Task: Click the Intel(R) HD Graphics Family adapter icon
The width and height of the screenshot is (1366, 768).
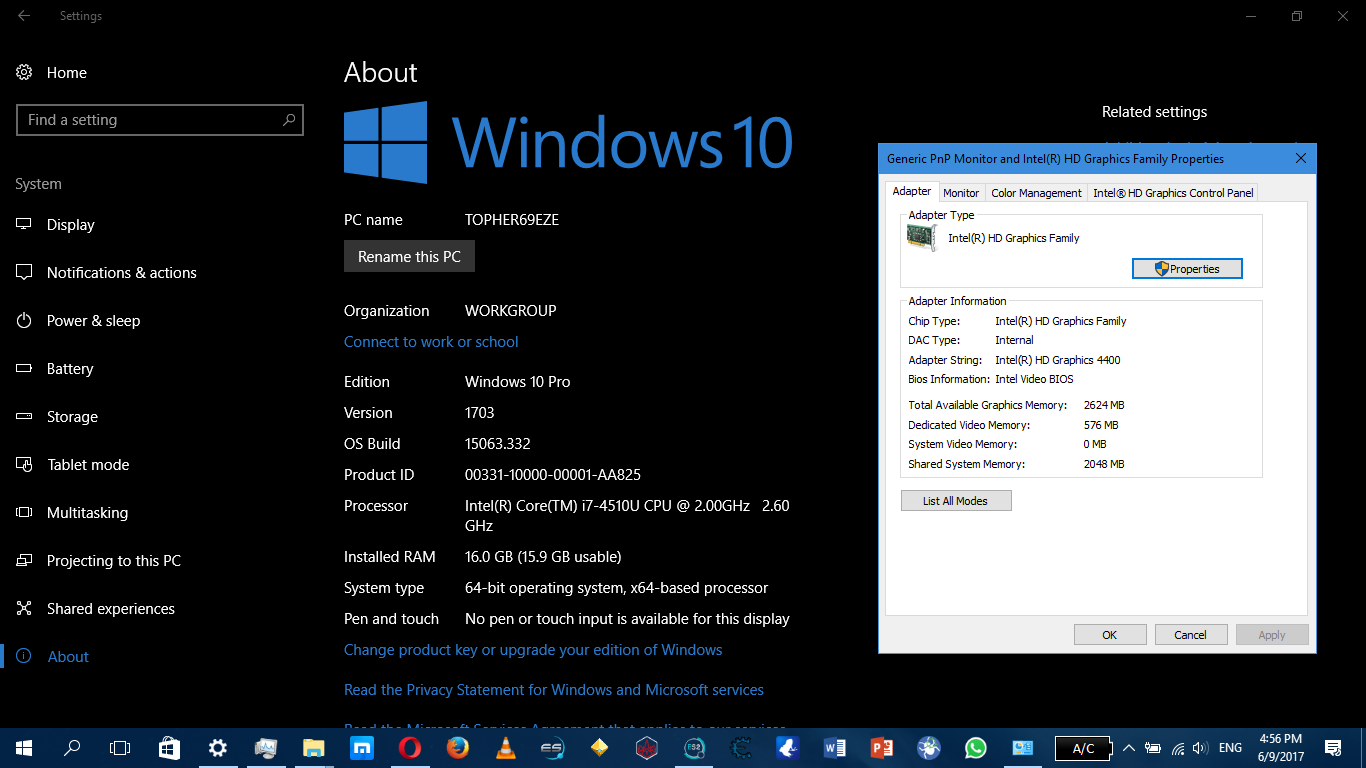Action: tap(921, 237)
